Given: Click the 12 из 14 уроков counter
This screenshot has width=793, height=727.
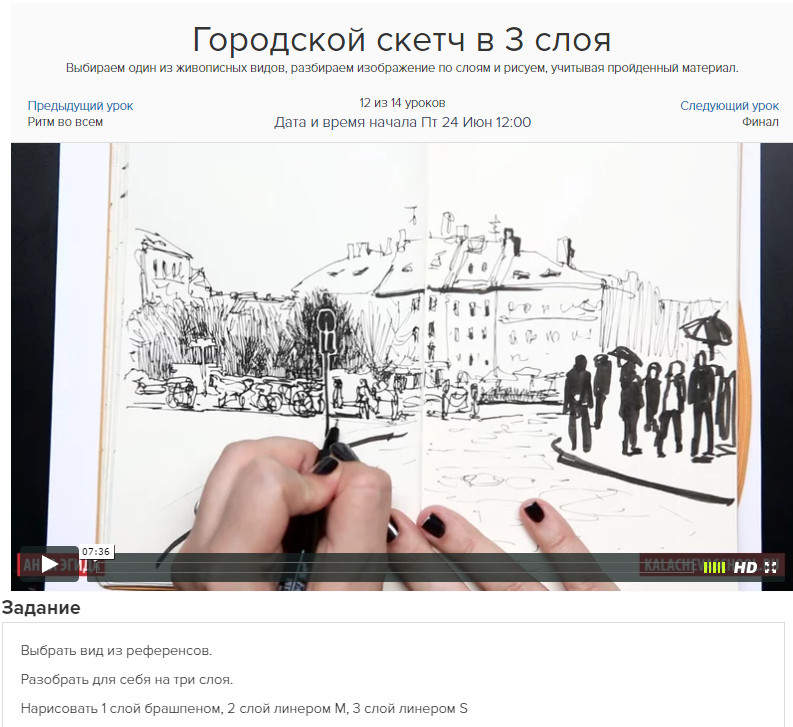Looking at the screenshot, I should (402, 103).
